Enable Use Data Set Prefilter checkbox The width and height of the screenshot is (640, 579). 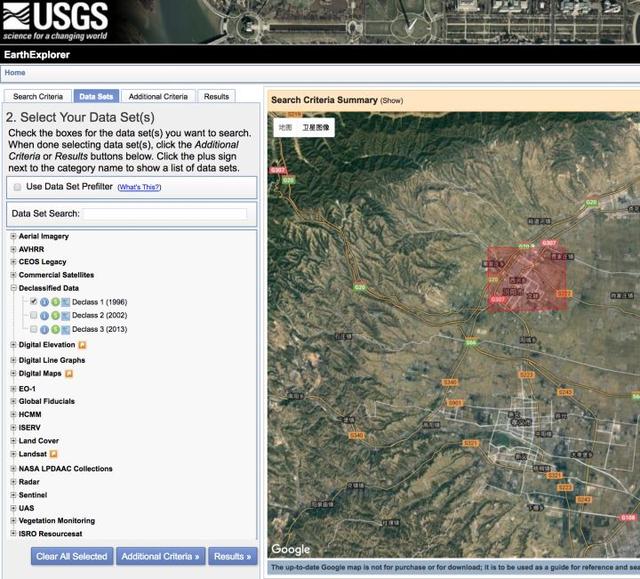tap(17, 187)
